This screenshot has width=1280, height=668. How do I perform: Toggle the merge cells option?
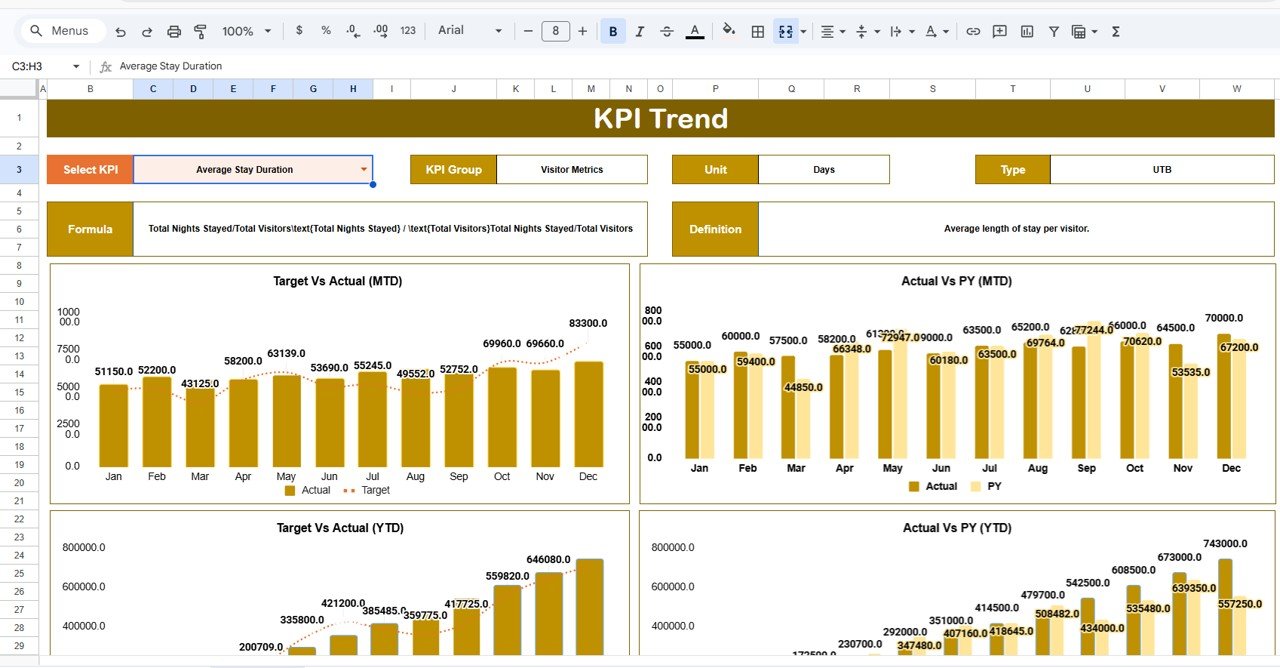[786, 31]
